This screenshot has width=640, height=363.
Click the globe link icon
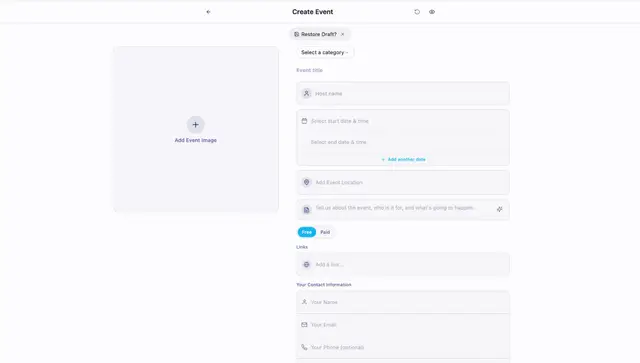307,265
